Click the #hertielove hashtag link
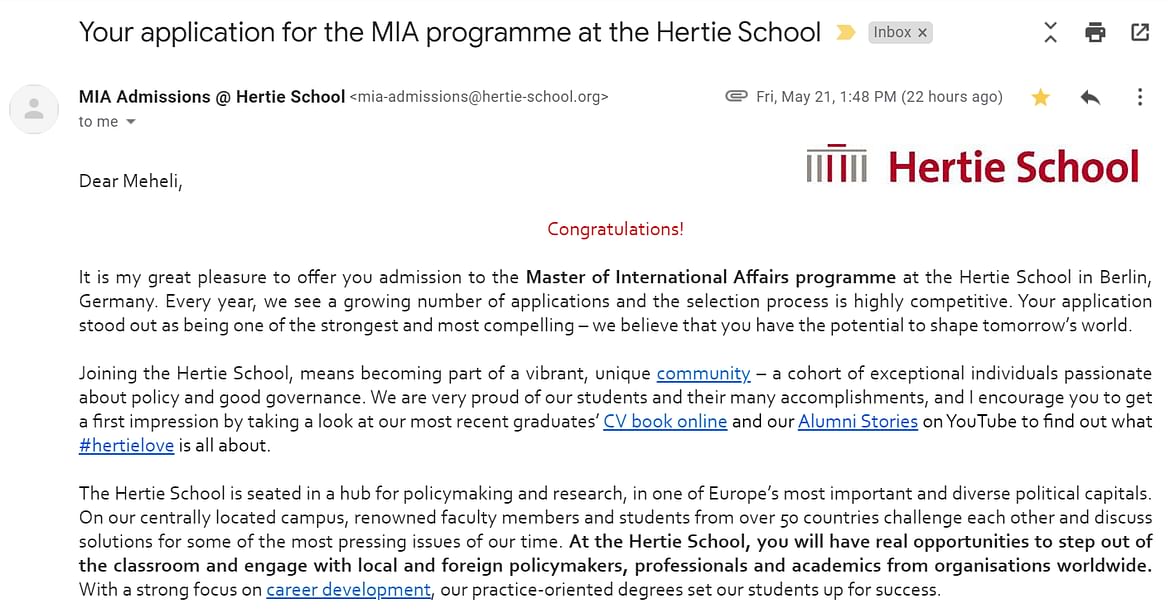1170x613 pixels. coord(126,445)
